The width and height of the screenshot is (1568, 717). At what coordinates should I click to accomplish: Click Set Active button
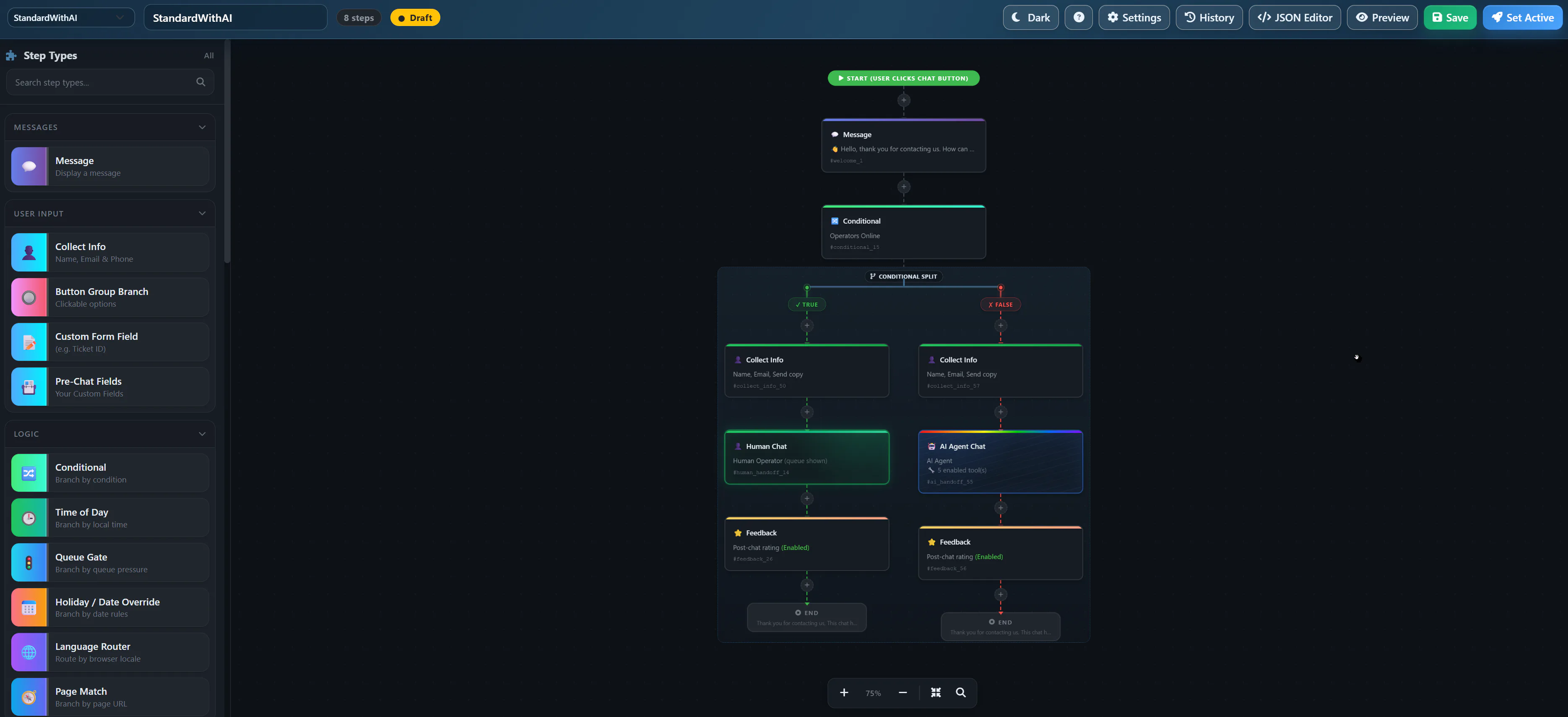(x=1522, y=18)
